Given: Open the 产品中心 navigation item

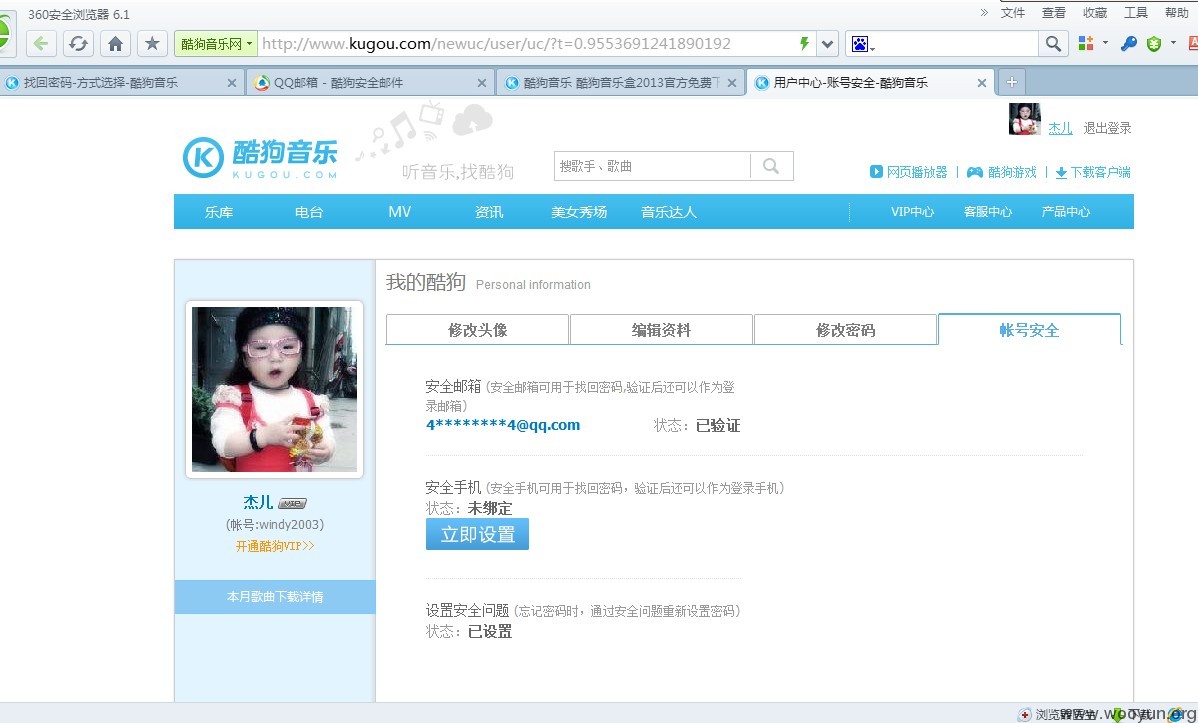Looking at the screenshot, I should pyautogui.click(x=1066, y=212).
